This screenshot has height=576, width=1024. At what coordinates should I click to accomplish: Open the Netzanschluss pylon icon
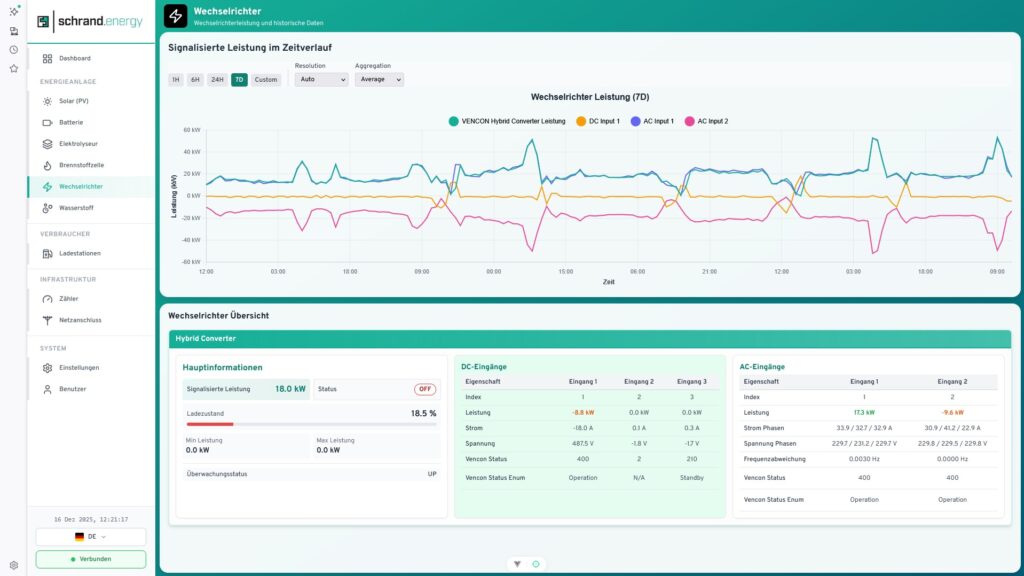(x=47, y=320)
